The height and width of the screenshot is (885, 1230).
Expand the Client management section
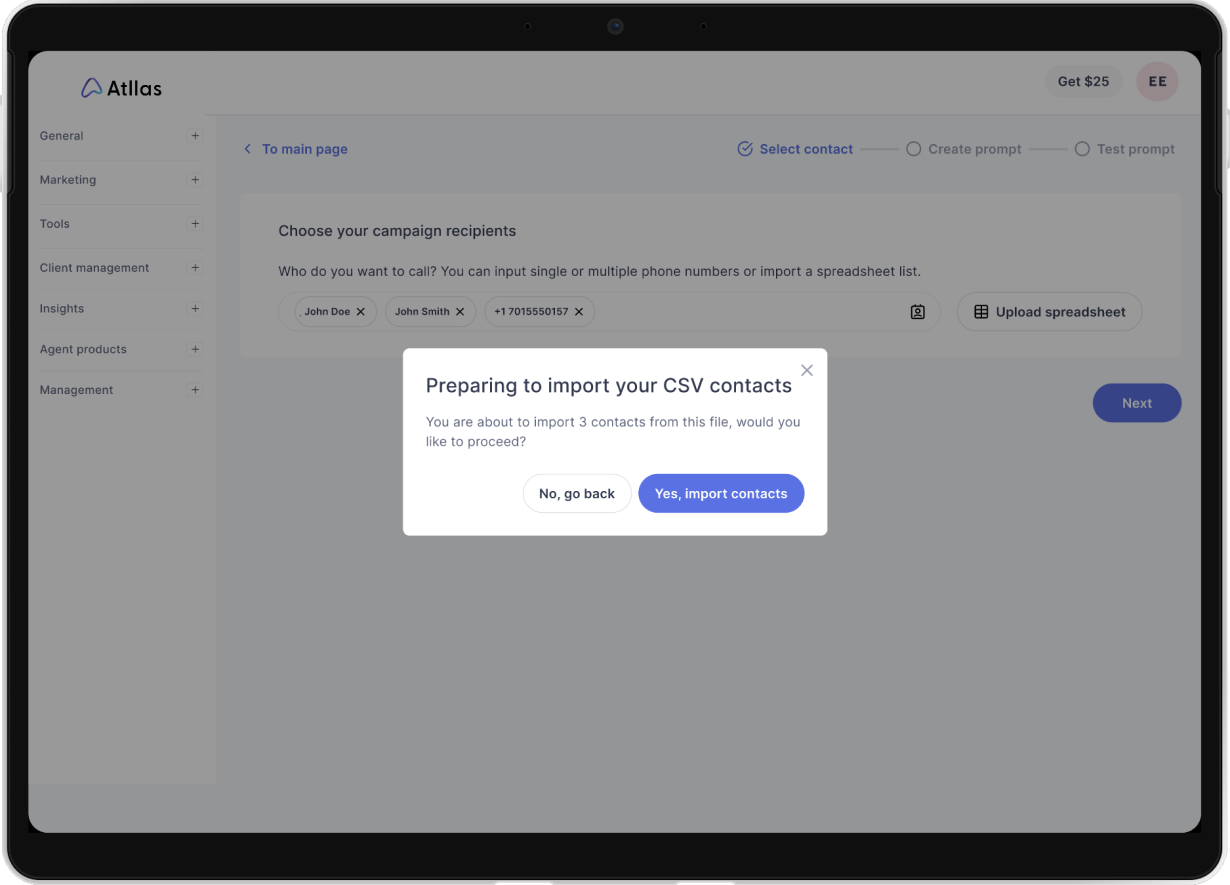click(x=195, y=268)
